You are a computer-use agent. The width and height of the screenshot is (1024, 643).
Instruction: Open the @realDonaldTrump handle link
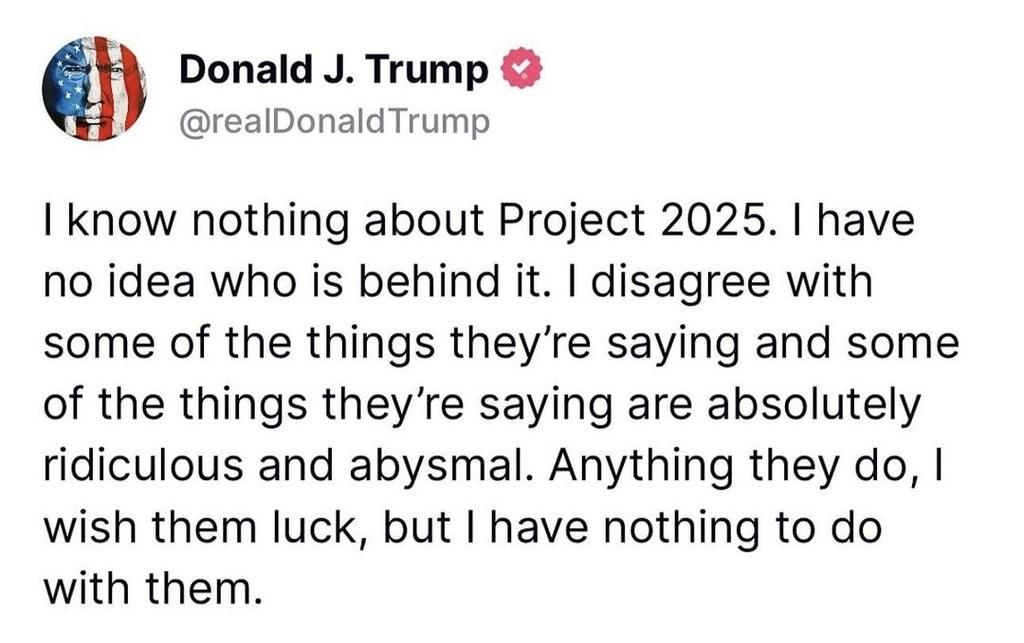334,122
